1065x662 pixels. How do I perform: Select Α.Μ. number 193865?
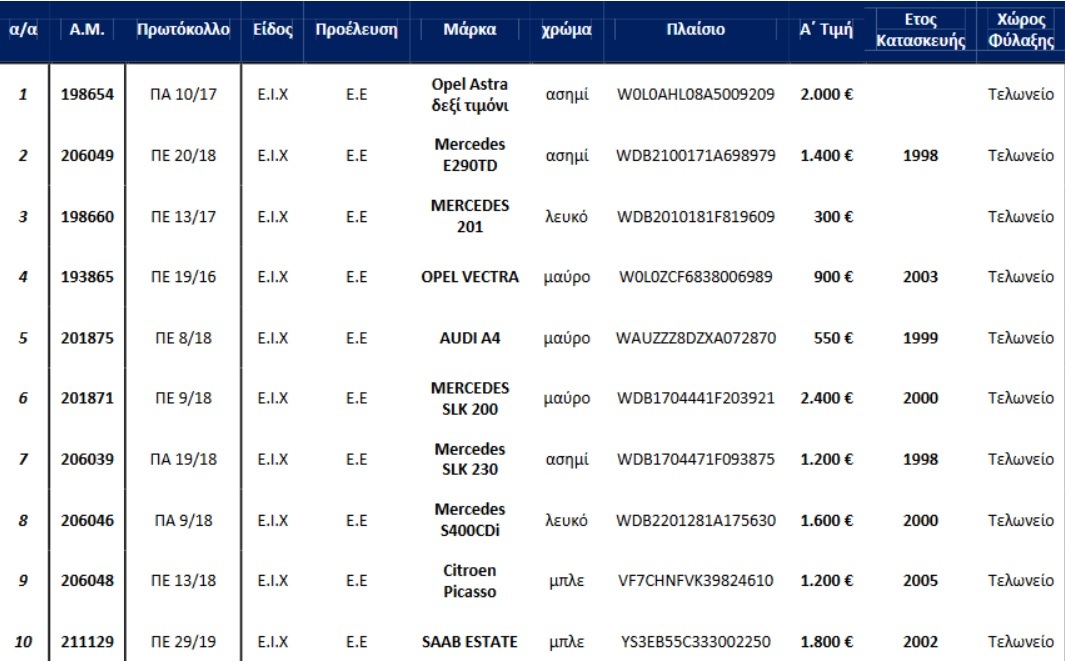87,277
